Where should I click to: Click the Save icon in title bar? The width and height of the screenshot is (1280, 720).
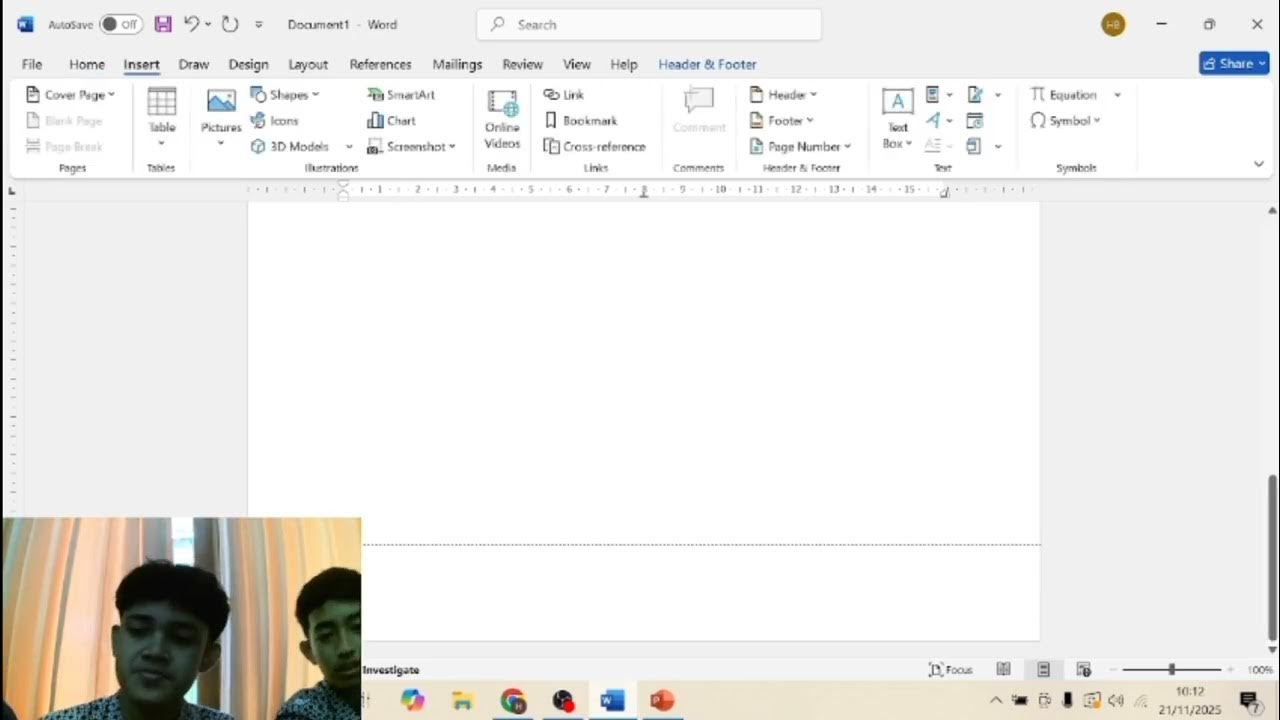(x=162, y=24)
